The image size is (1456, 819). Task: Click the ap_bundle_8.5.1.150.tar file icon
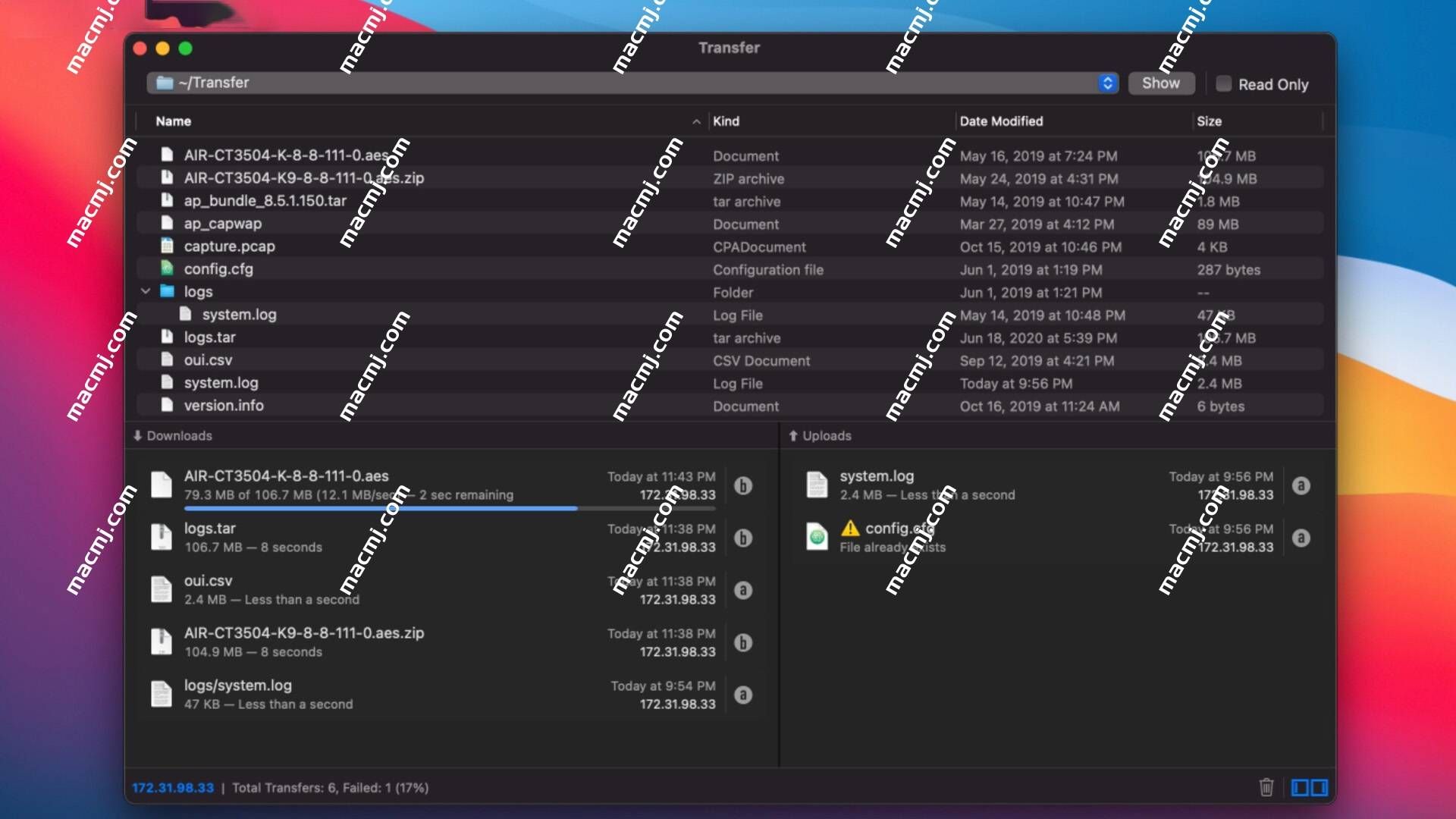pyautogui.click(x=168, y=200)
